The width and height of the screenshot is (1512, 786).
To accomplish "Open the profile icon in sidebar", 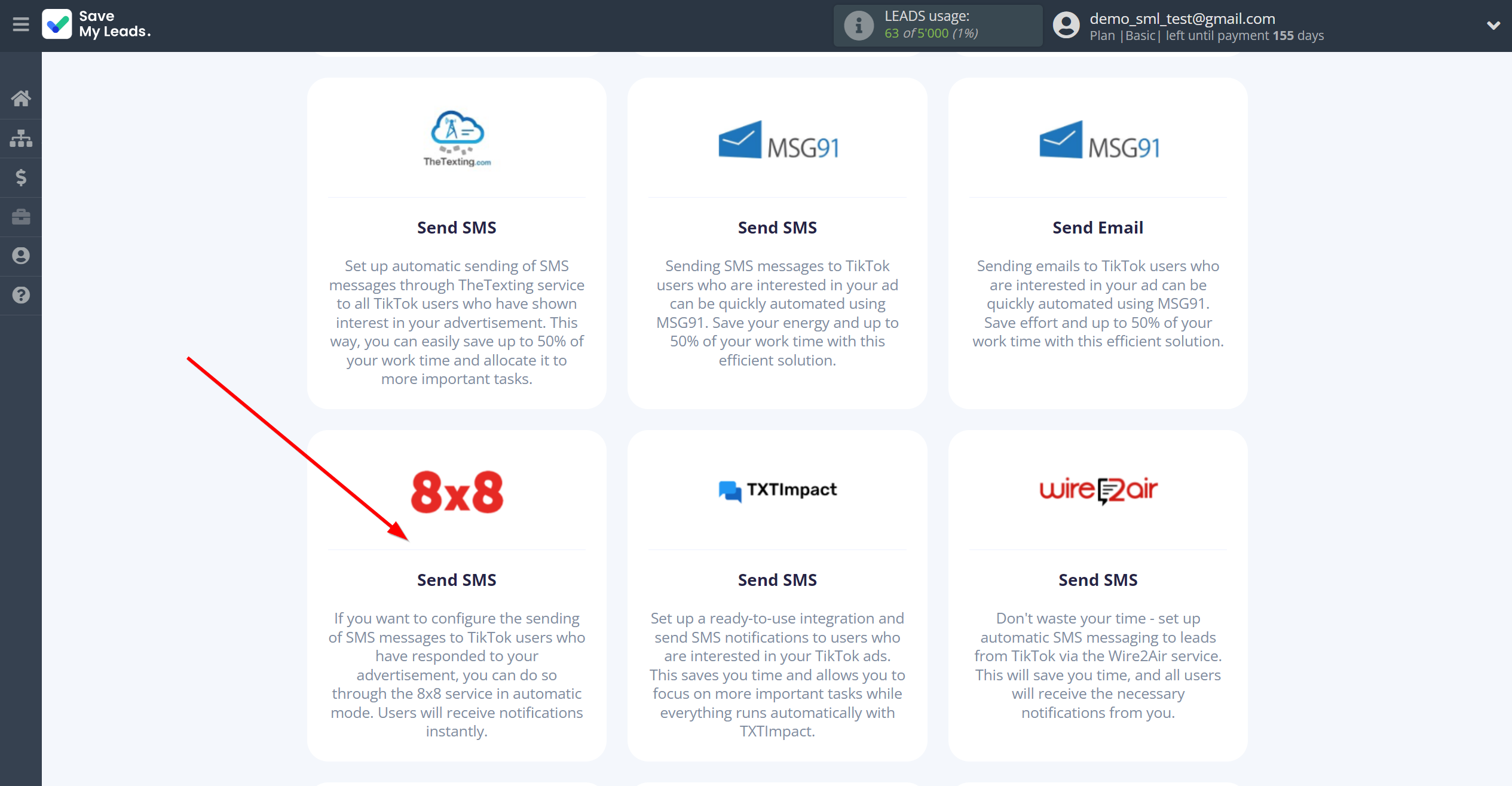I will click(x=21, y=256).
